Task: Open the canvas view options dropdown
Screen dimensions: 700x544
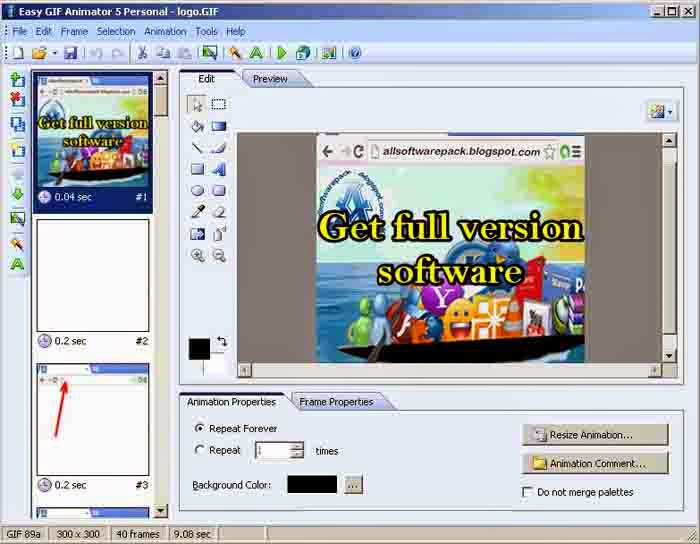Action: 662,111
